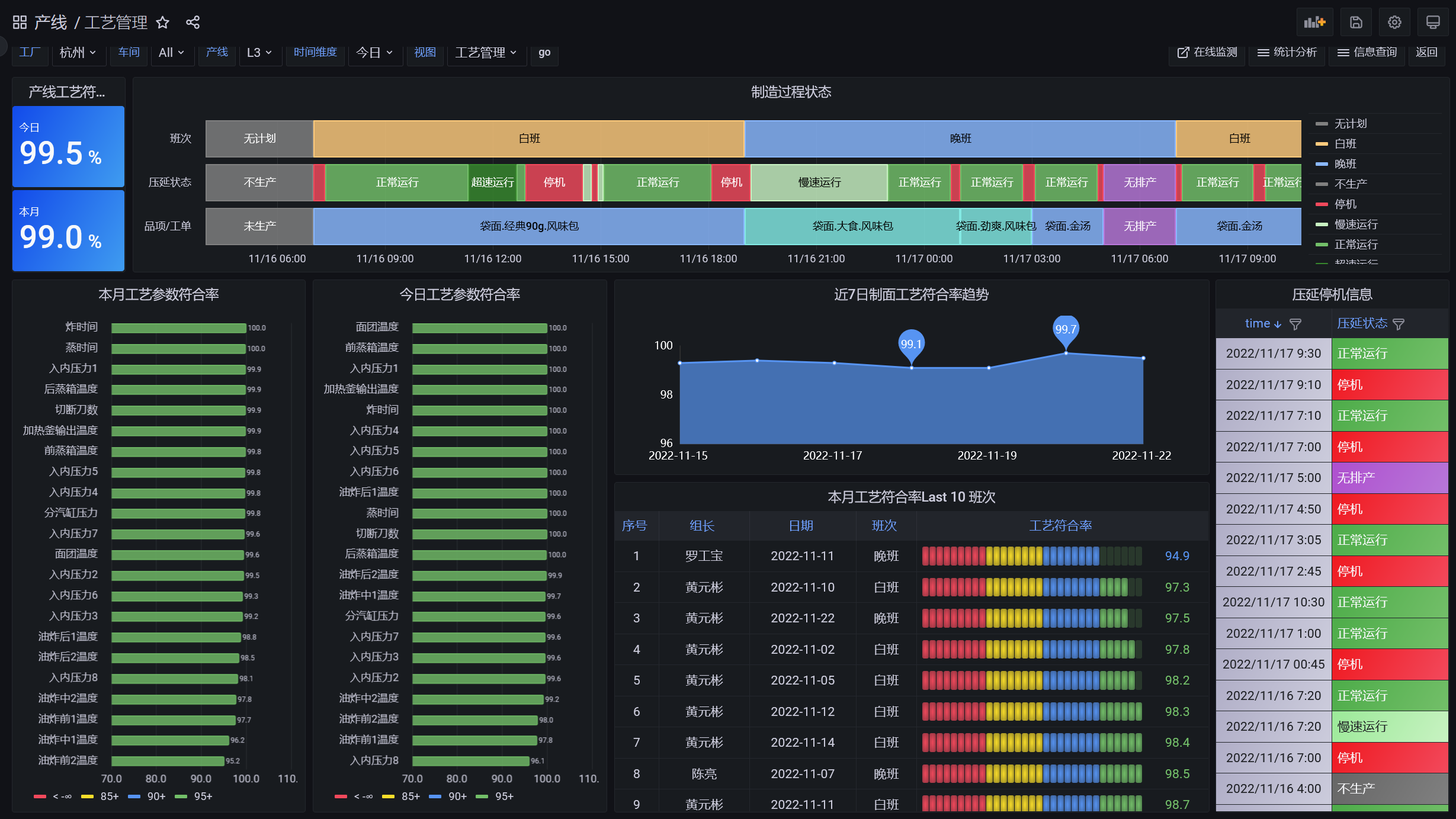
Task: Toggle 无计划 series in timeline legend
Action: [1350, 124]
